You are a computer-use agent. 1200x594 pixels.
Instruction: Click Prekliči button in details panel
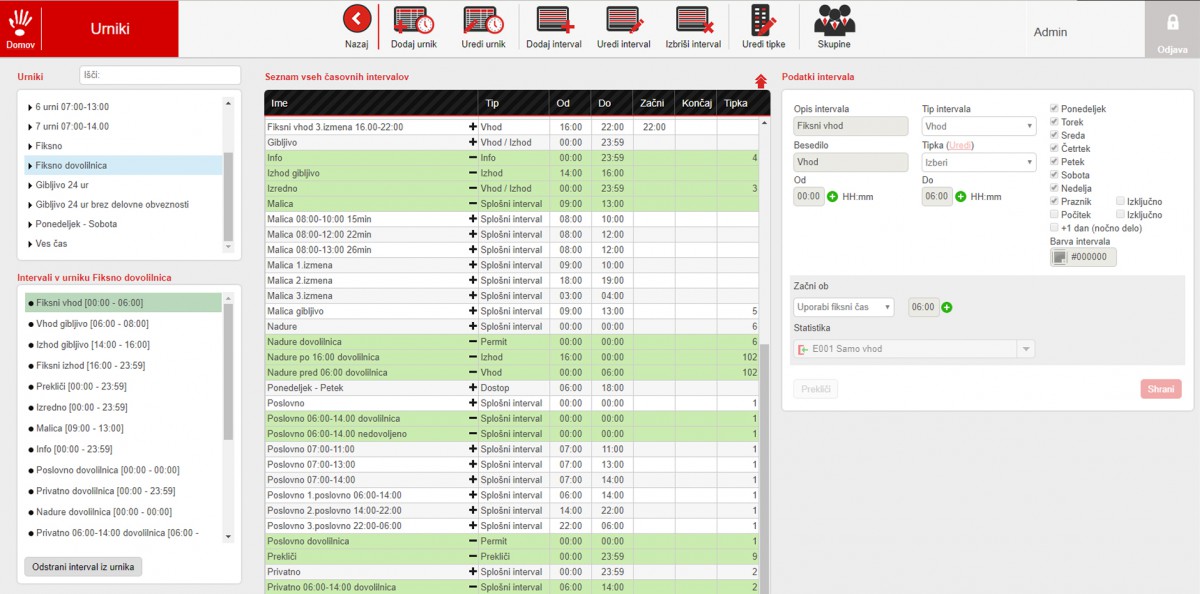[x=816, y=389]
